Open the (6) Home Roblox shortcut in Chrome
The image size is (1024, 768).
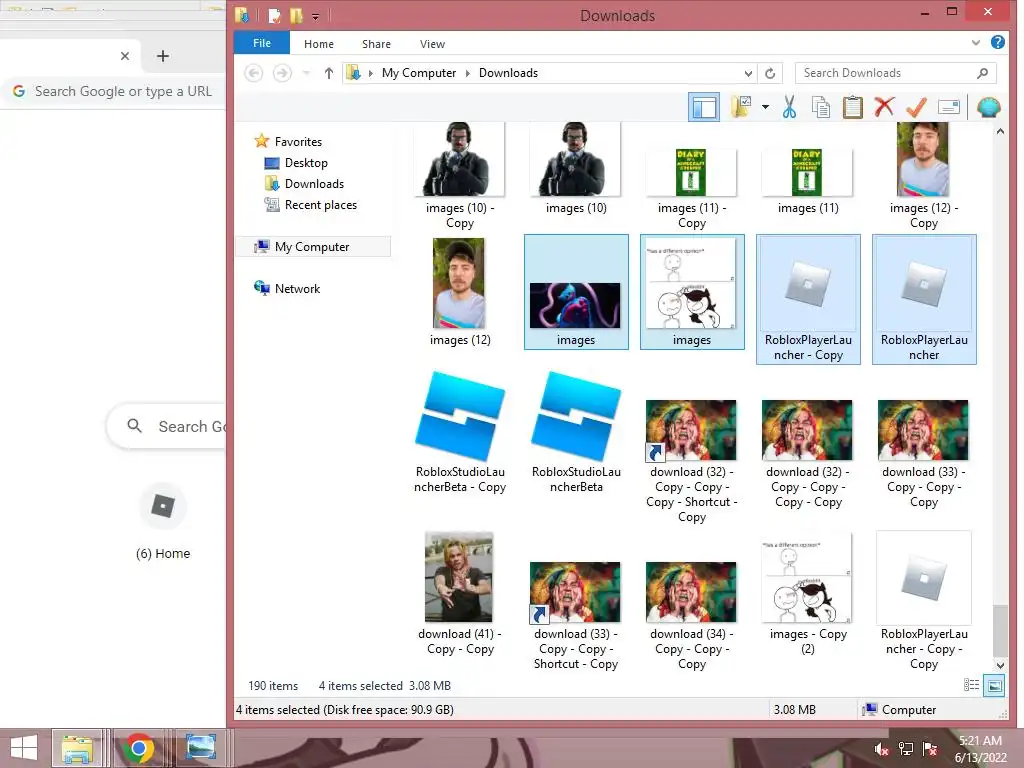click(163, 522)
